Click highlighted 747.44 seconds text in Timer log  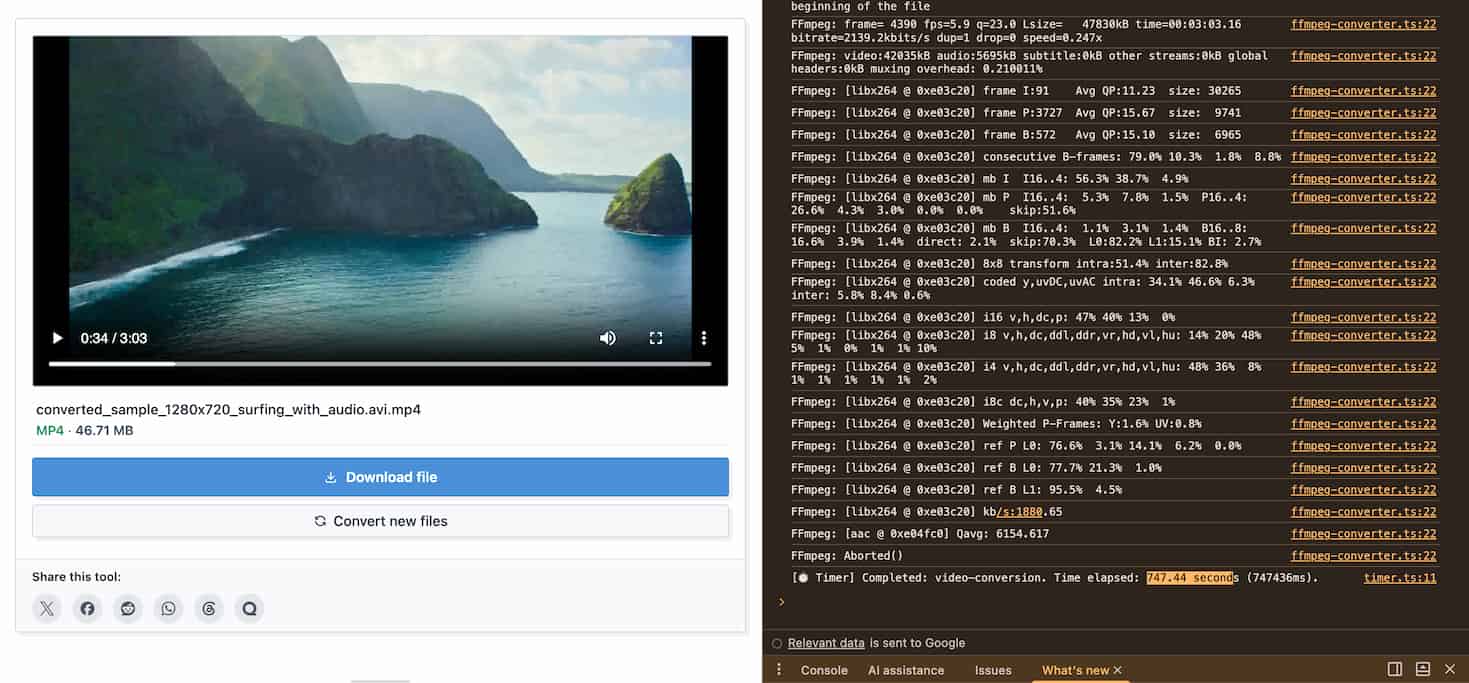(x=1190, y=578)
